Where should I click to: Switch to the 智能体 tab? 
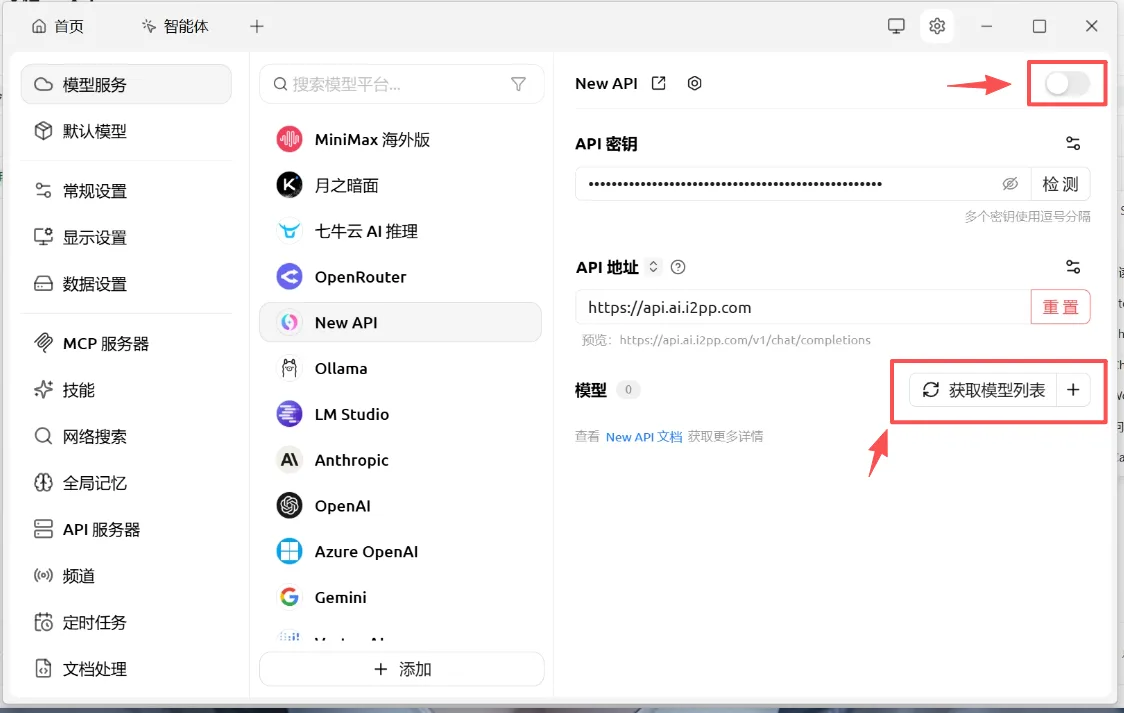(176, 27)
